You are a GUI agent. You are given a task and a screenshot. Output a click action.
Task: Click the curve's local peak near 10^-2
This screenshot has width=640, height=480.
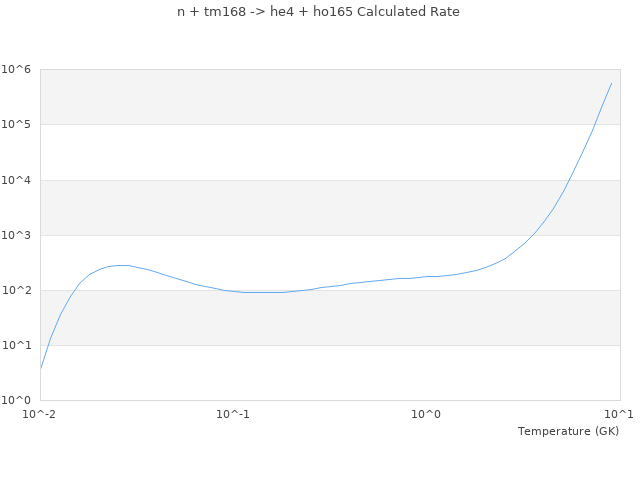click(122, 265)
